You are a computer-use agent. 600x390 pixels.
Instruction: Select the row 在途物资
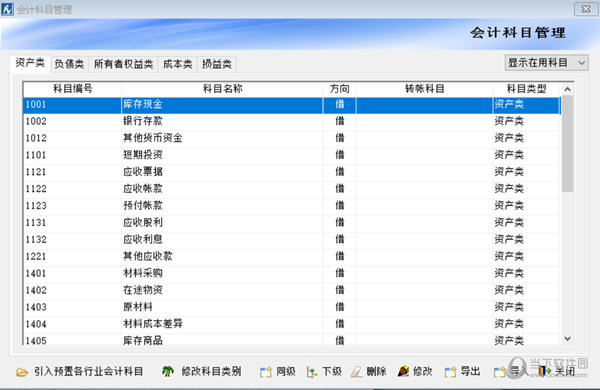point(292,290)
